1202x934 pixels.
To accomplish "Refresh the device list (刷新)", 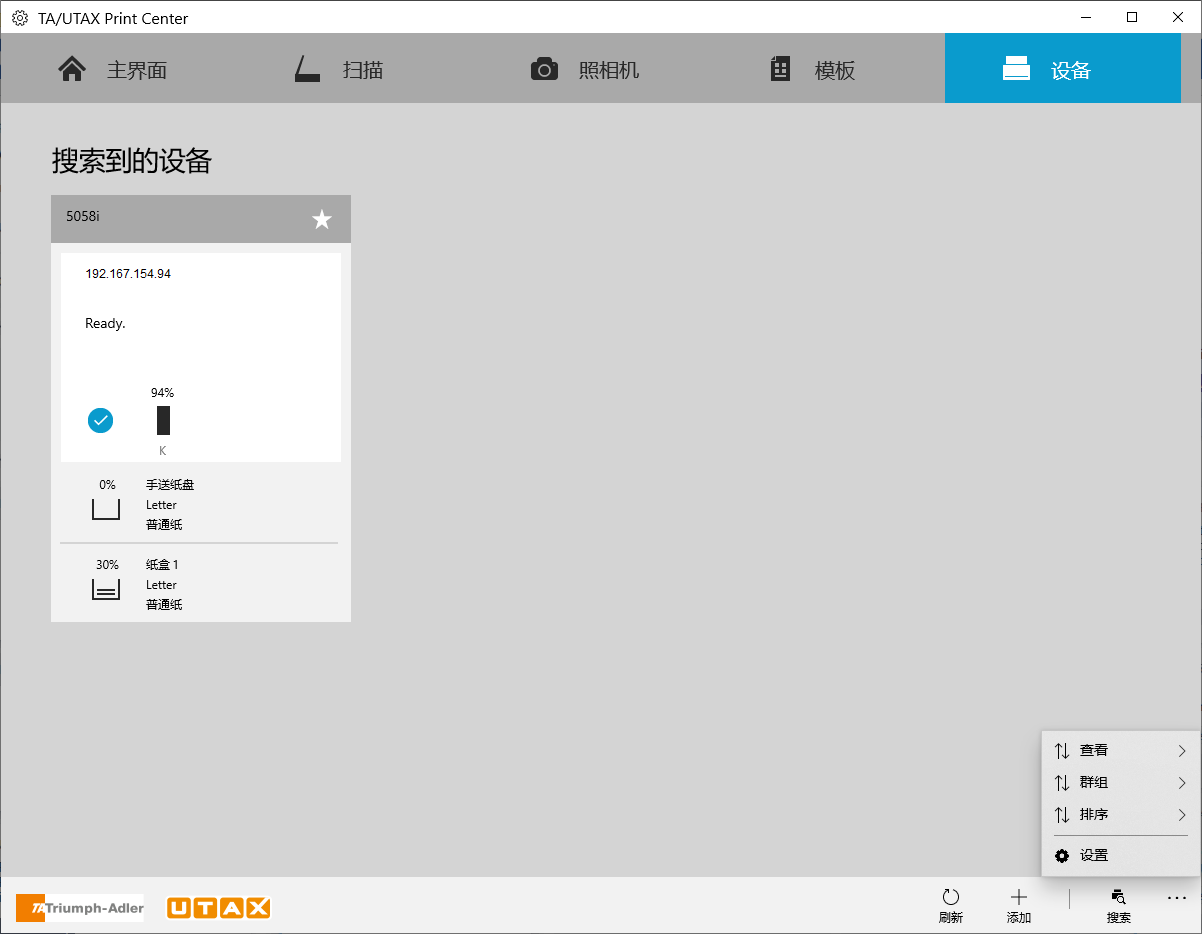I will [950, 905].
